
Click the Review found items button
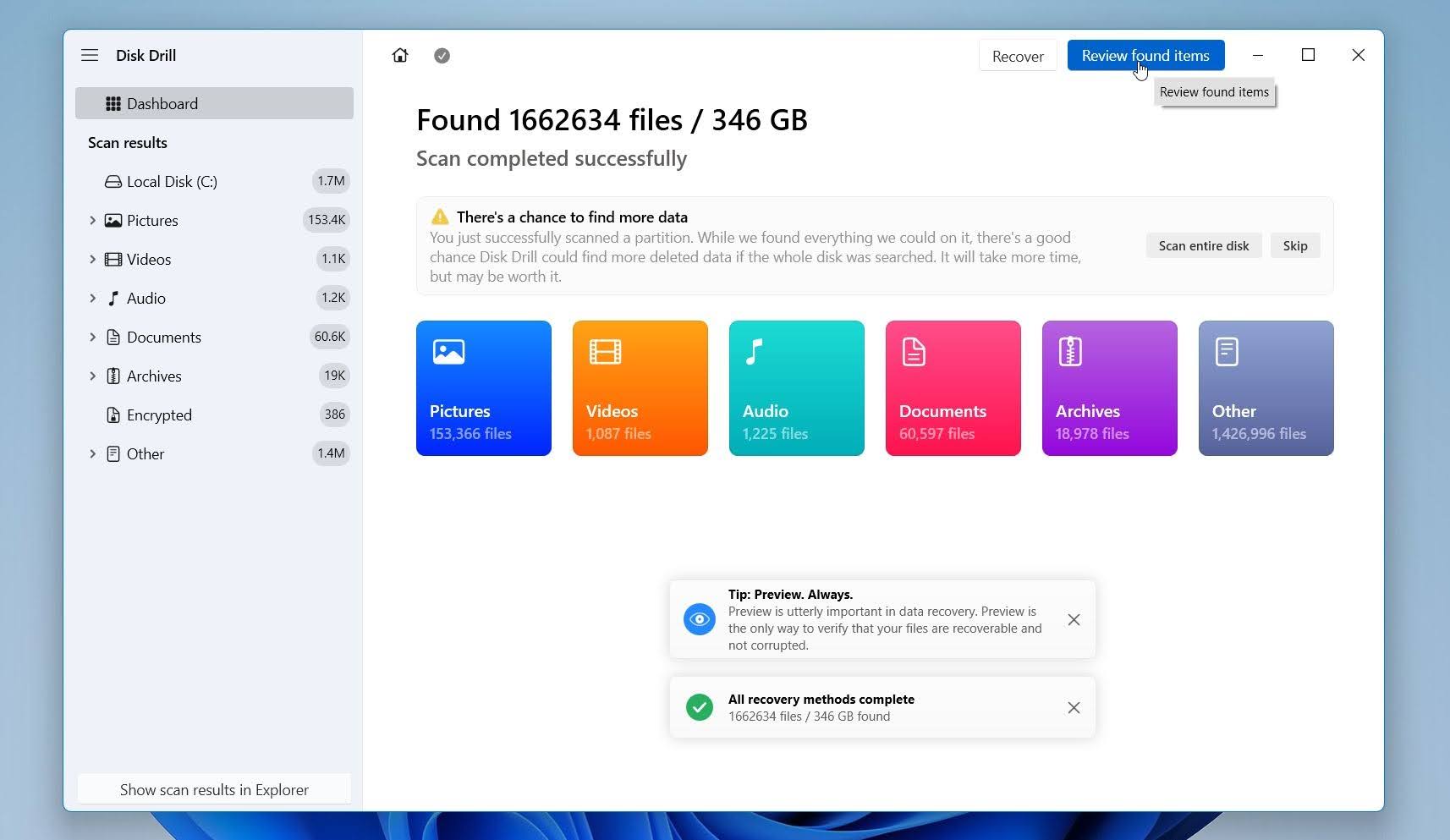(x=1145, y=56)
